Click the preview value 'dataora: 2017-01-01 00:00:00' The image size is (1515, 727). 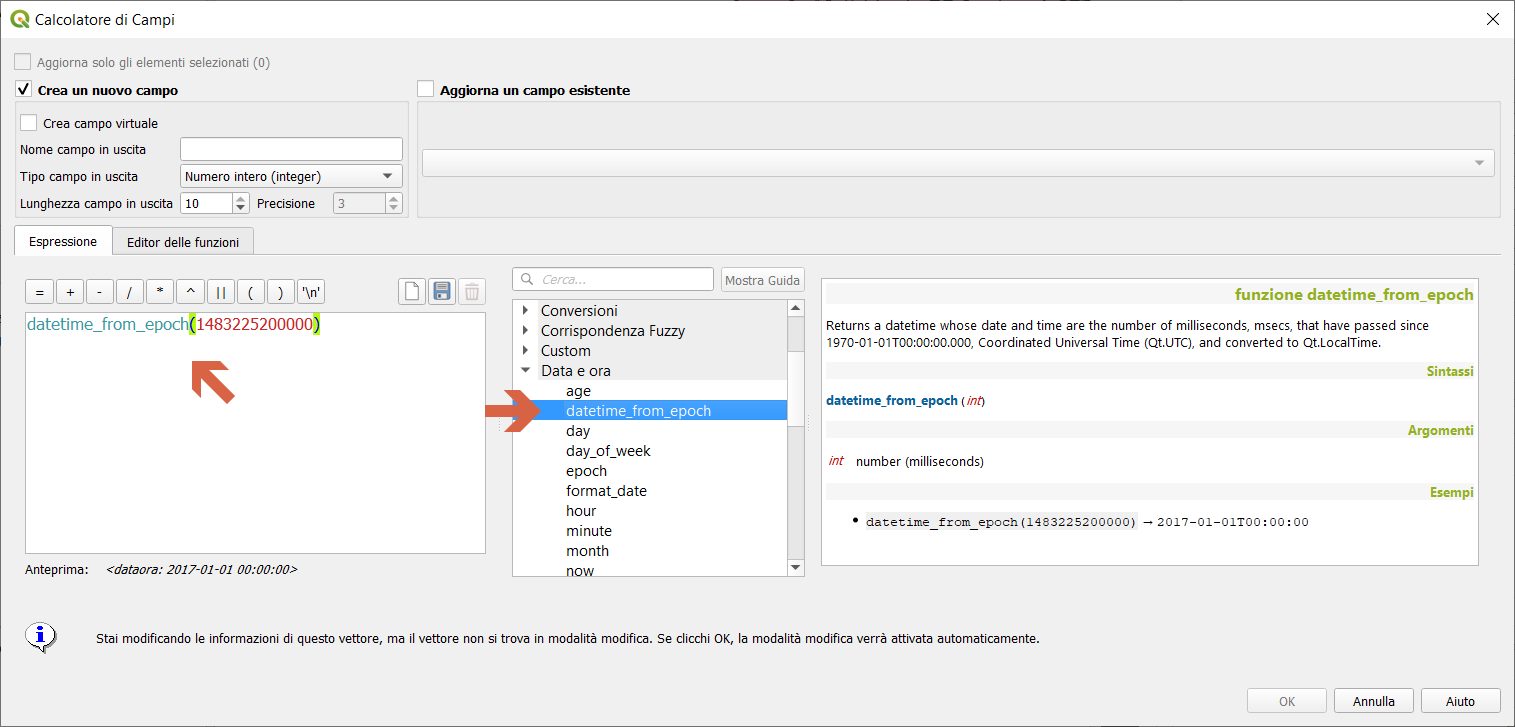click(x=201, y=569)
